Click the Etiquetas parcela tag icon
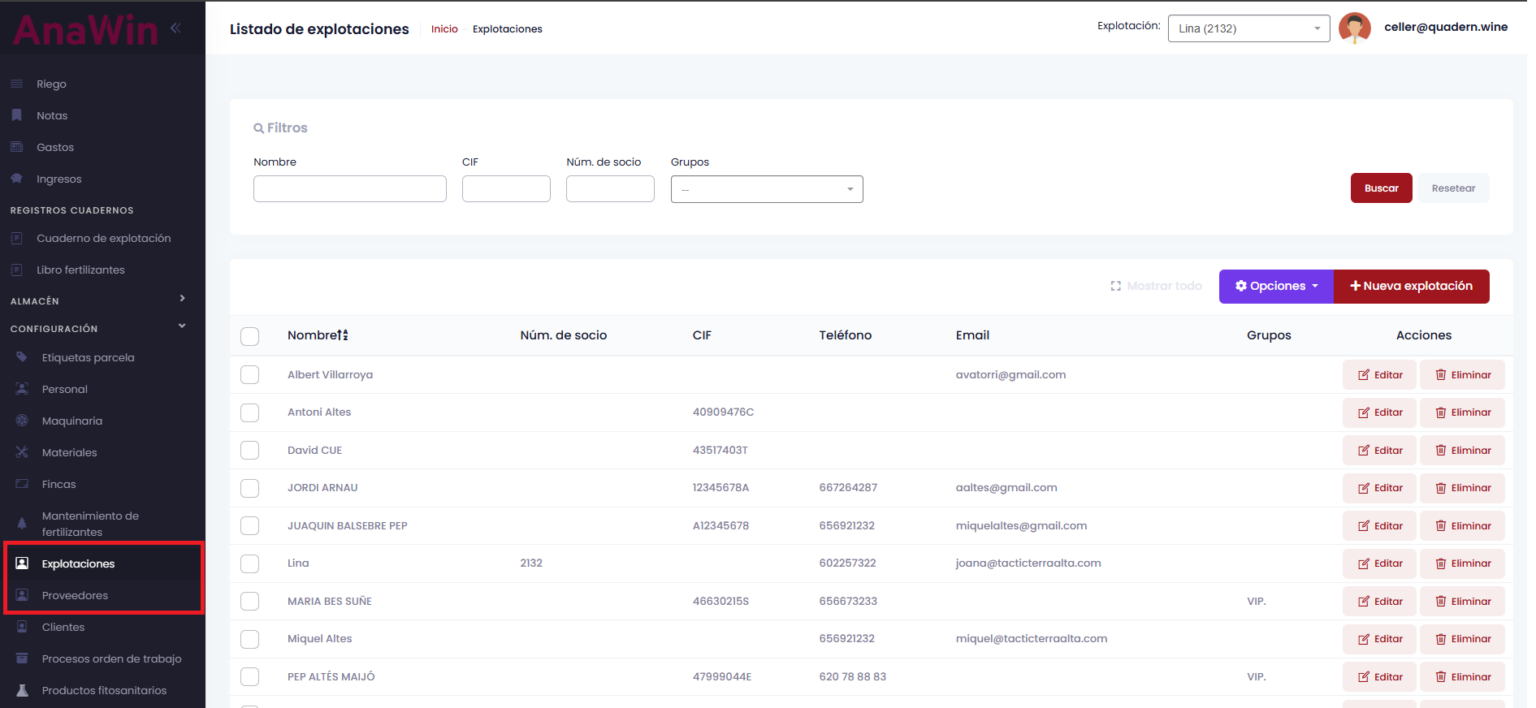The image size is (1536, 708). tap(21, 358)
